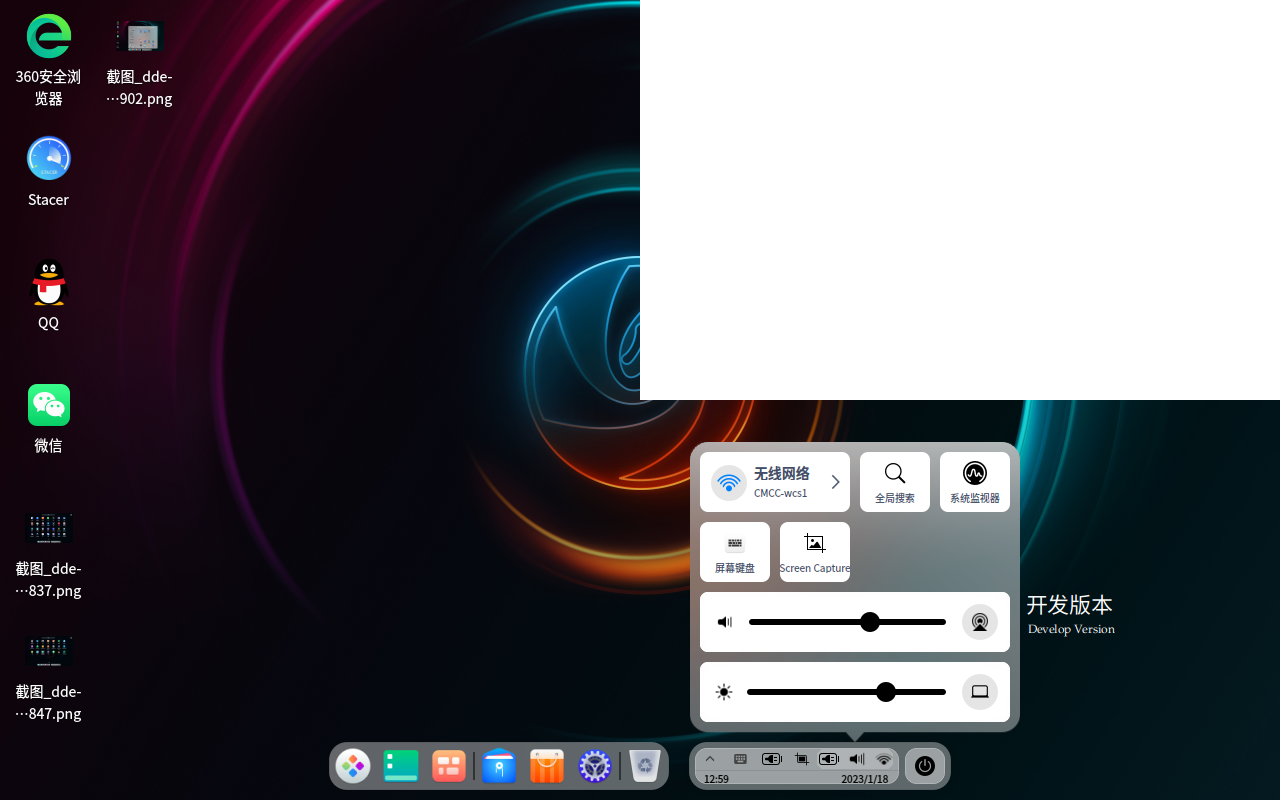
Task: Start the Screen Capture tool
Action: (x=814, y=551)
